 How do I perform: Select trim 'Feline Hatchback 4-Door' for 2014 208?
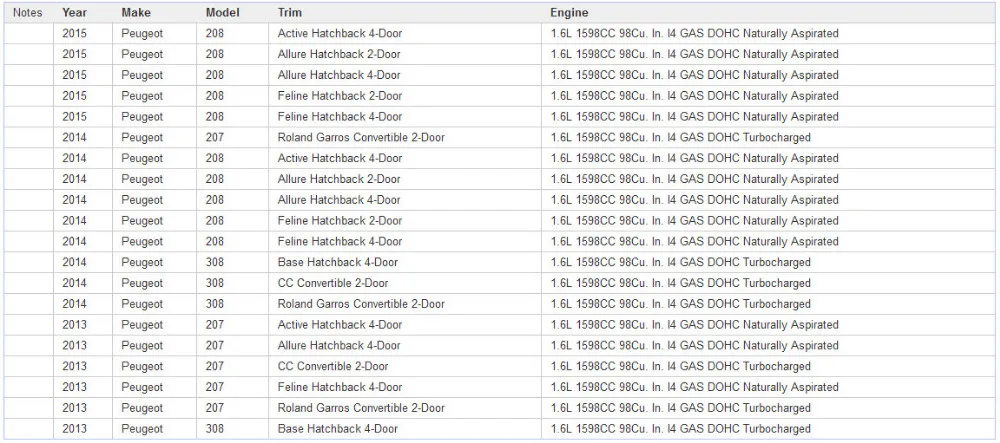pos(340,242)
